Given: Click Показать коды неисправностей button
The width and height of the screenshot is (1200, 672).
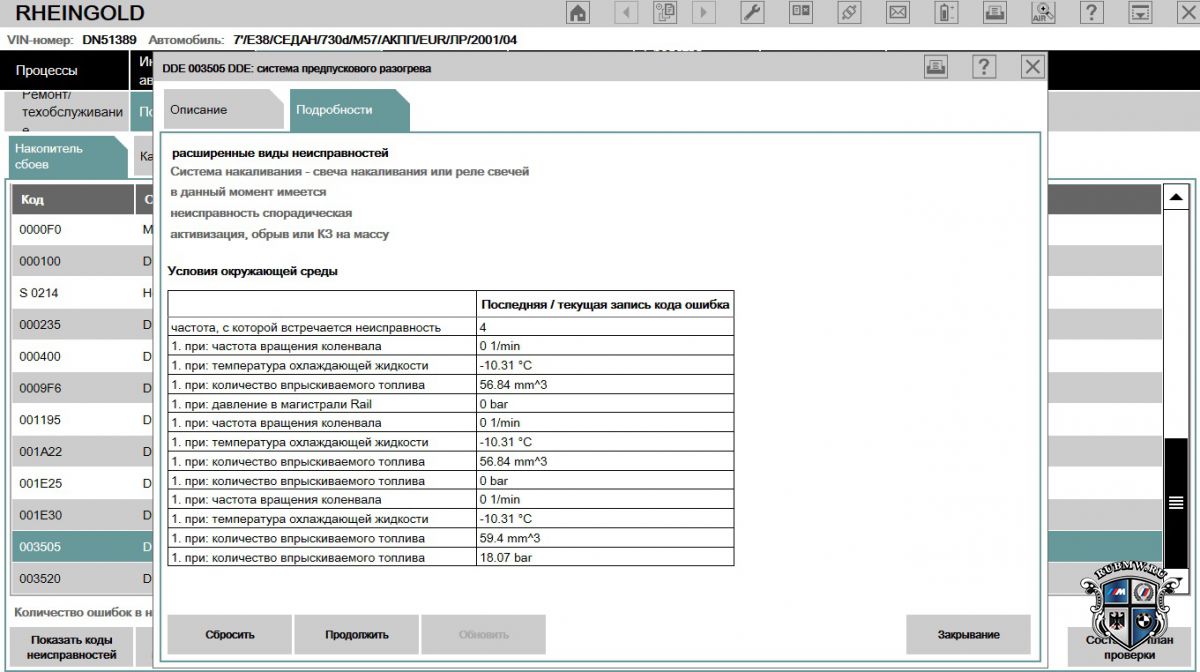Looking at the screenshot, I should click(x=70, y=647).
